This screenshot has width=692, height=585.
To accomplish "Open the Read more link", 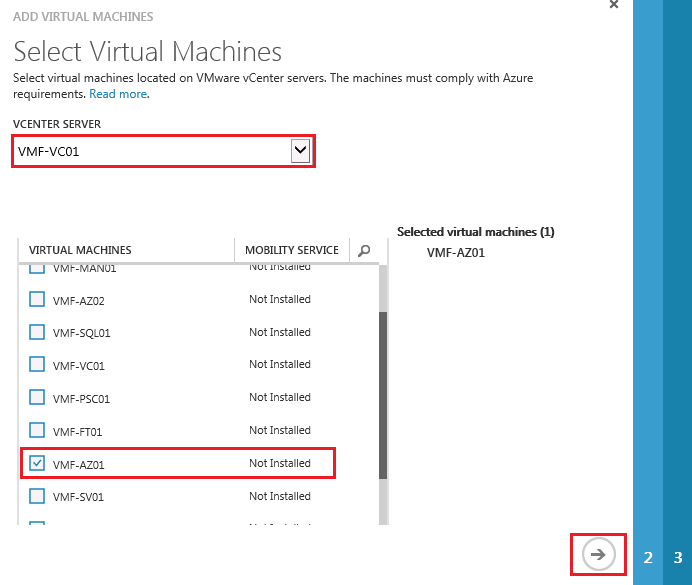I will coord(118,94).
